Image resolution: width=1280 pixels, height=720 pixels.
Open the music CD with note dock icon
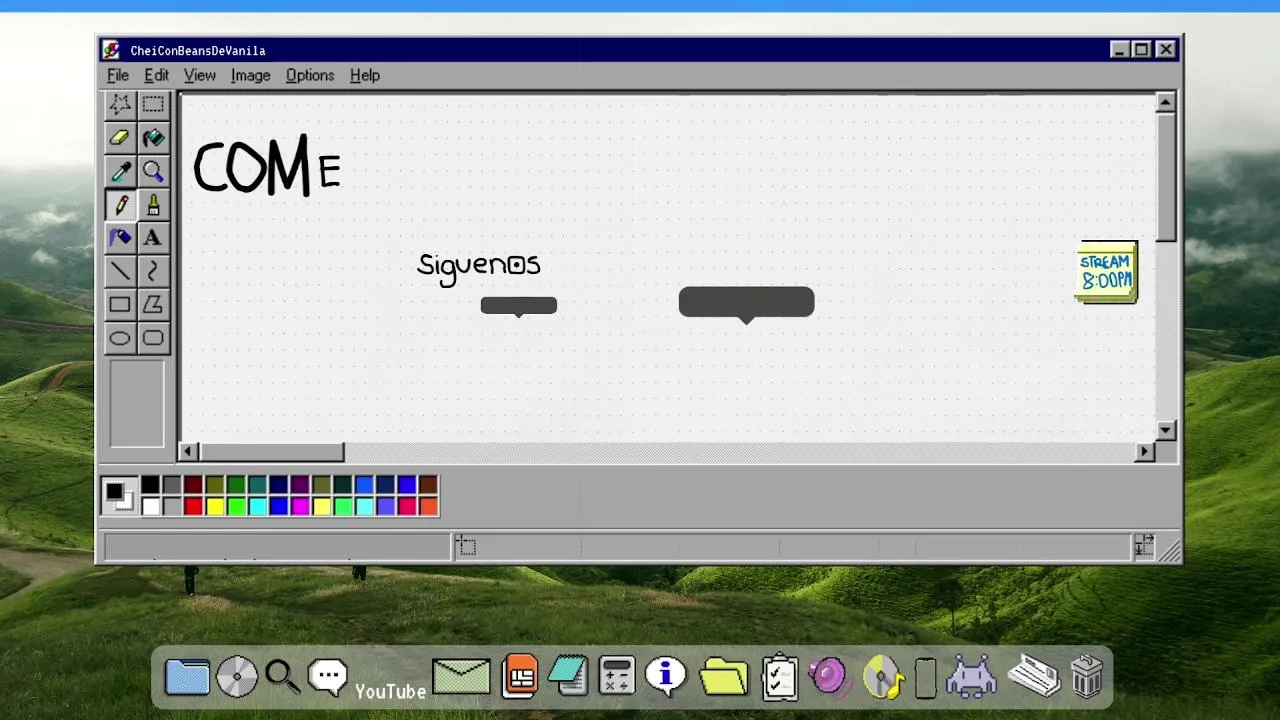(x=883, y=677)
